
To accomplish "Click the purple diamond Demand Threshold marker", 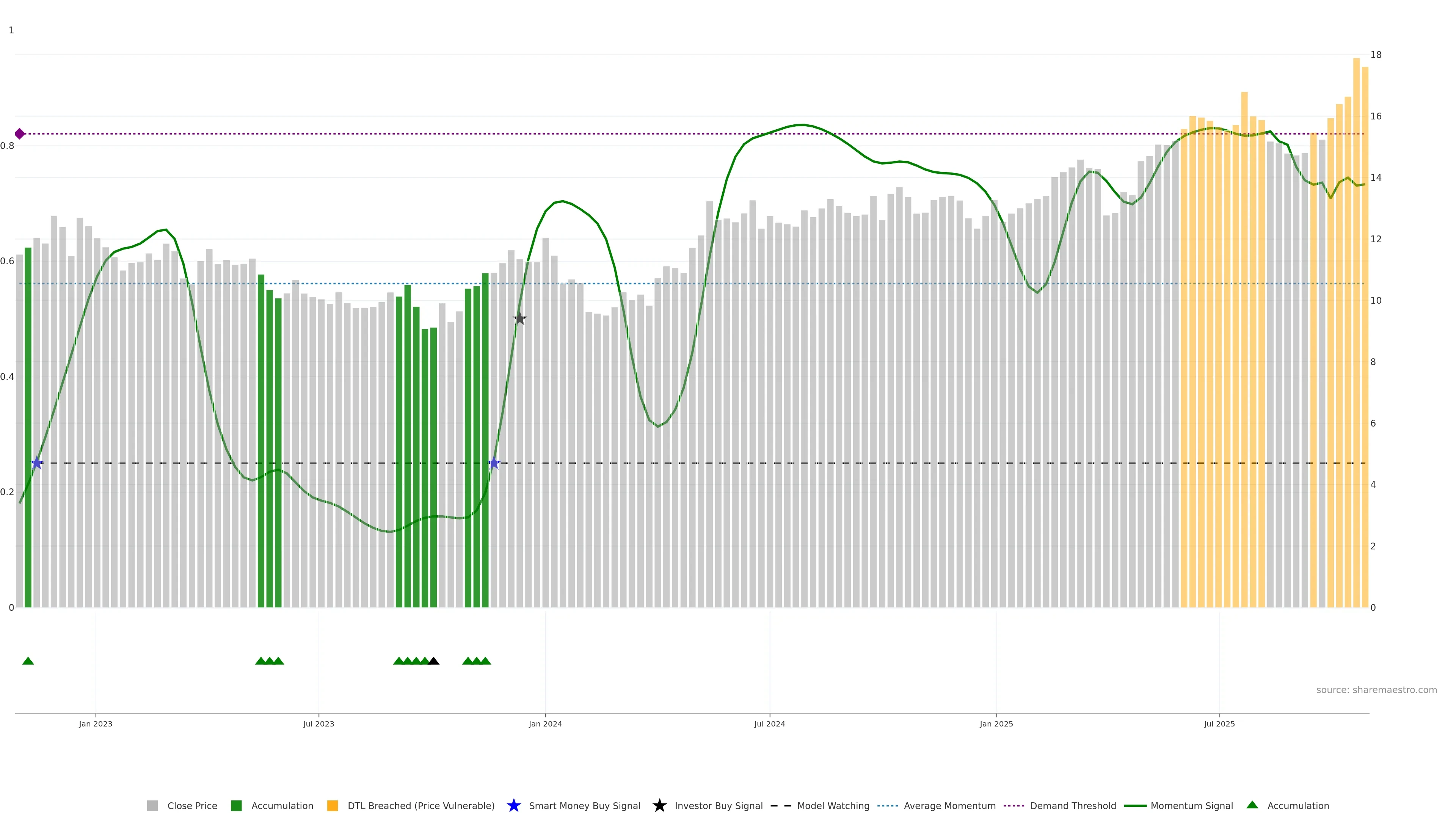I will 20,134.
